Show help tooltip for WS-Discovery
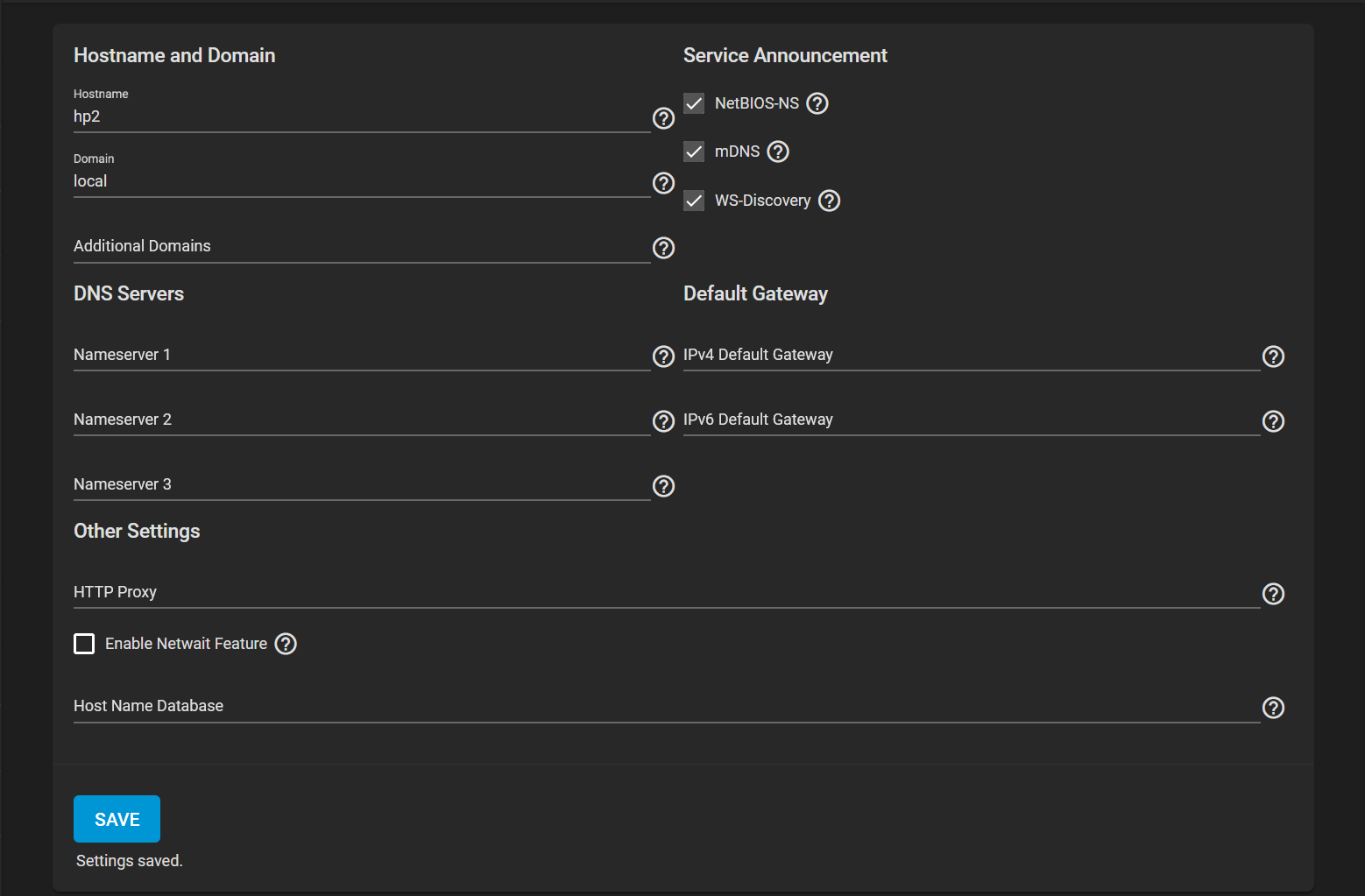This screenshot has width=1365, height=896. [x=829, y=201]
